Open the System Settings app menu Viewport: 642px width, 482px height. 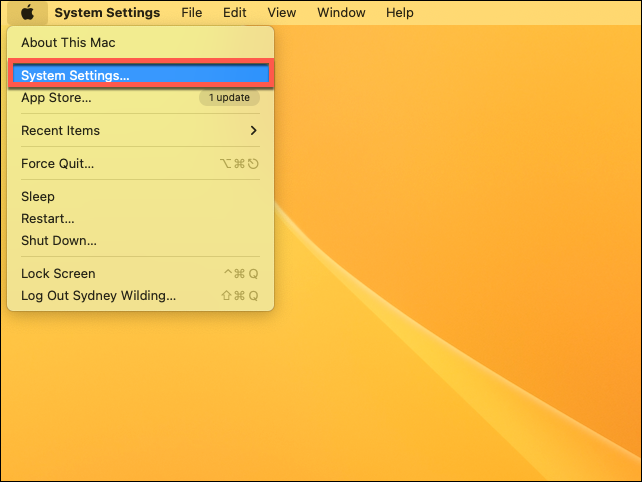[107, 13]
